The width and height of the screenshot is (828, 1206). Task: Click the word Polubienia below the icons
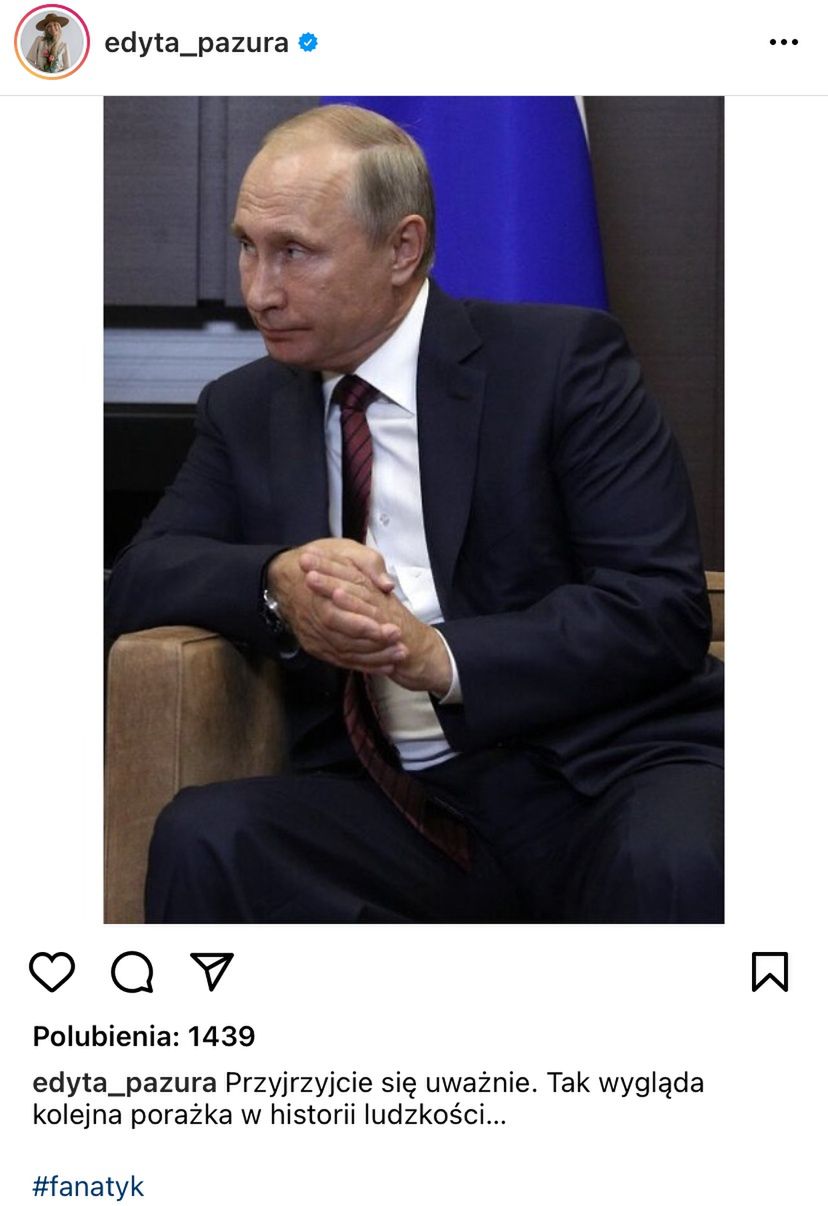pos(106,1037)
